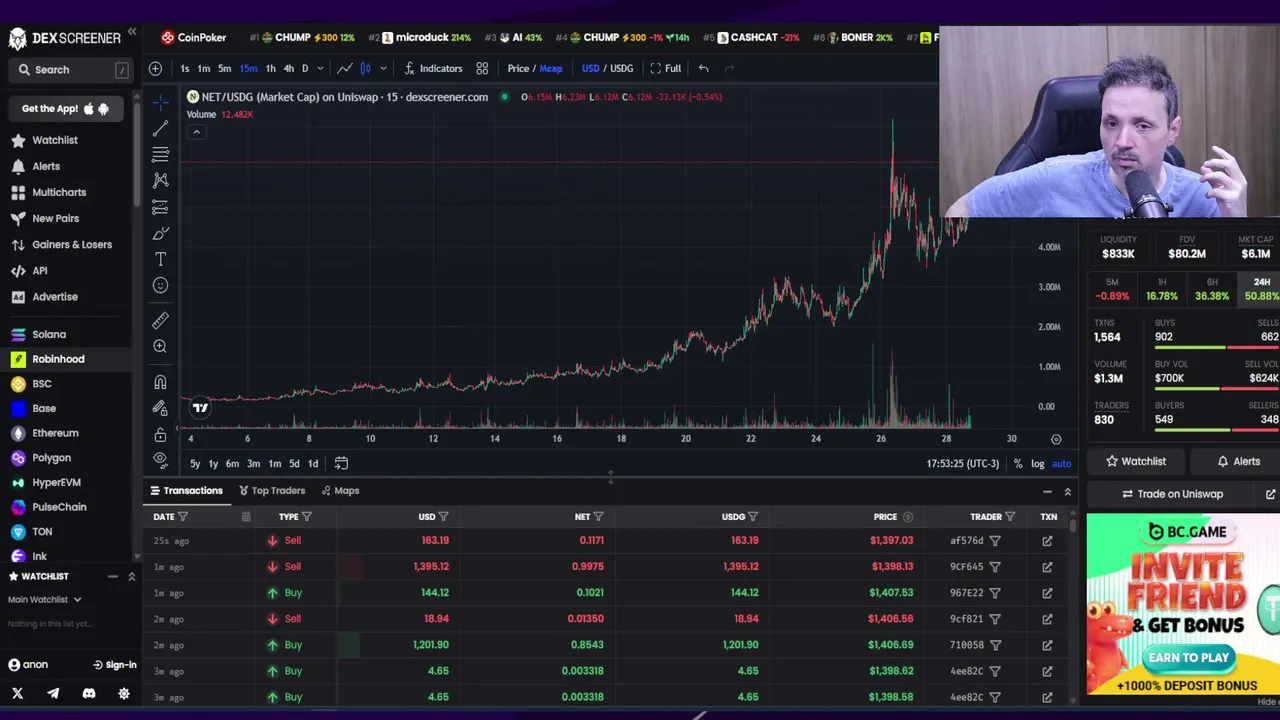Toggle stay in drawing mode
The height and width of the screenshot is (720, 1280).
(x=160, y=408)
